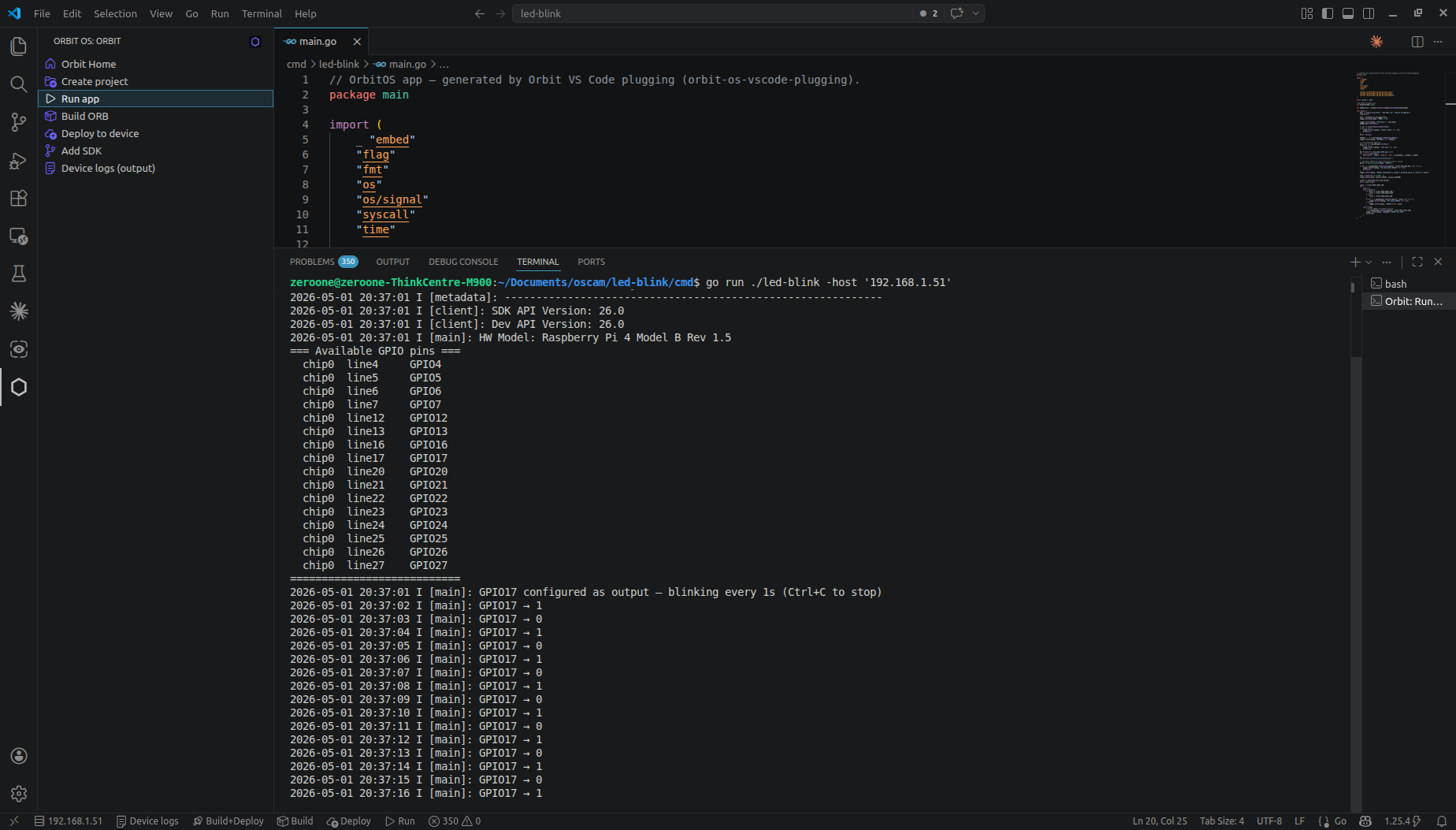Toggle secondary side bar visibility
The height and width of the screenshot is (830, 1456).
tap(1369, 13)
